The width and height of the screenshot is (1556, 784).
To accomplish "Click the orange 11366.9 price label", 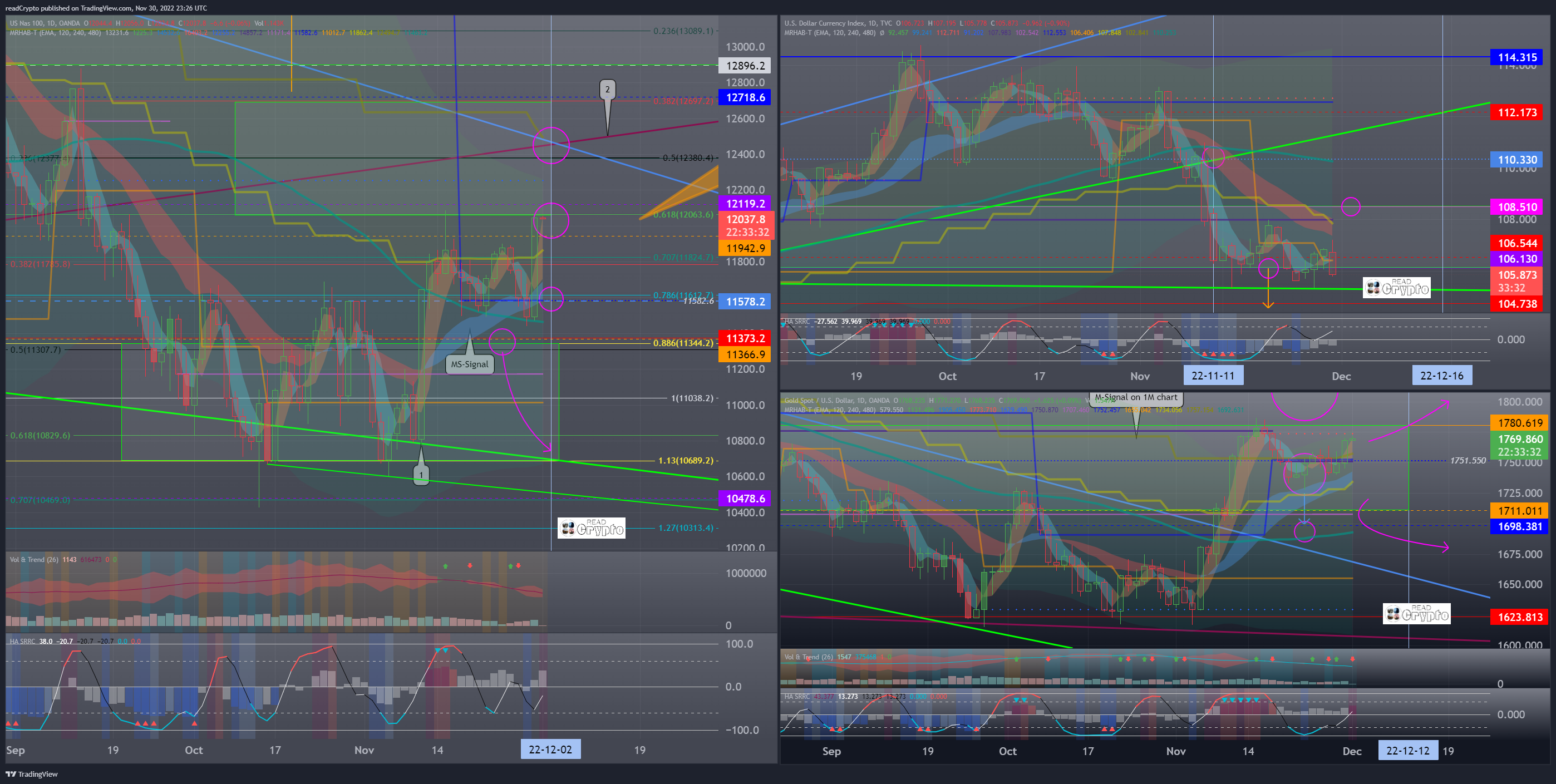I will (x=745, y=354).
